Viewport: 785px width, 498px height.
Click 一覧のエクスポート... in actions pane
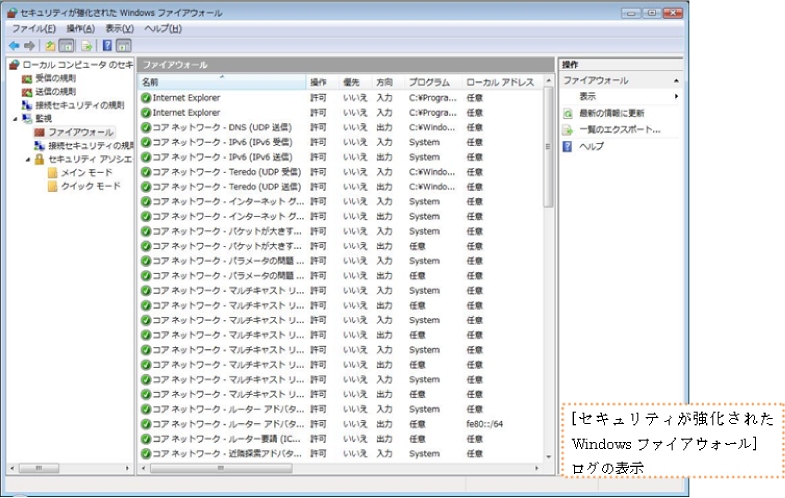[x=619, y=130]
